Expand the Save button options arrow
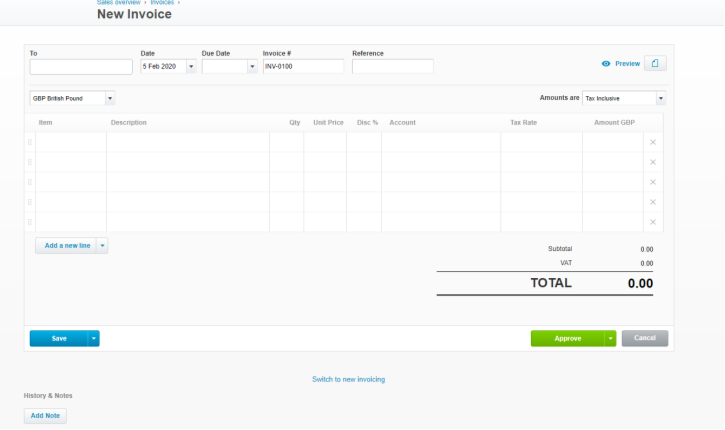This screenshot has height=430, width=725. click(93, 338)
